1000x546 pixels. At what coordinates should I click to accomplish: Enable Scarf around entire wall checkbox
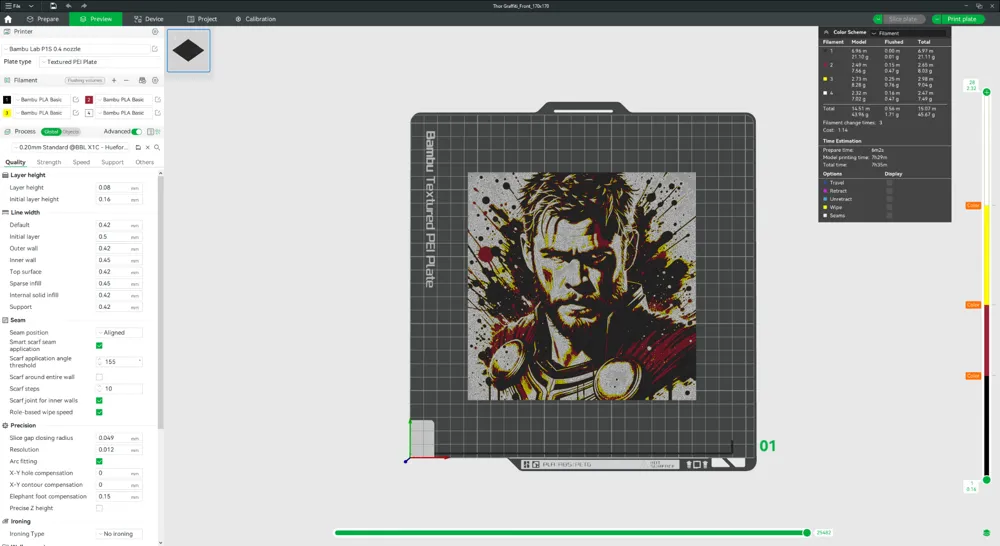(99, 377)
